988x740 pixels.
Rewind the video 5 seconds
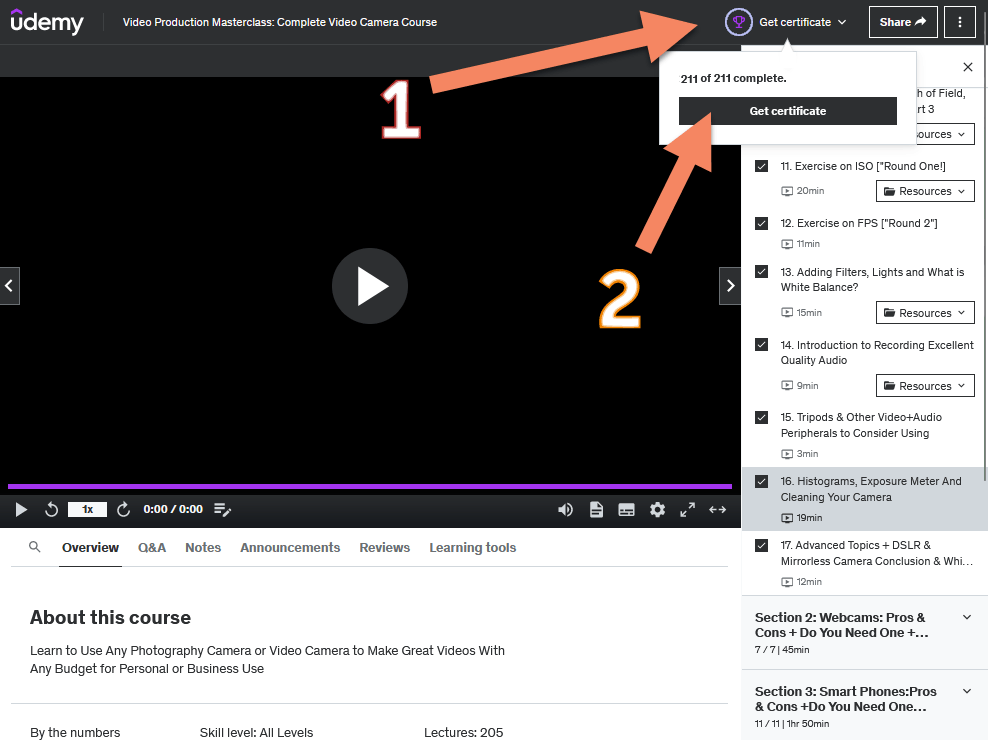click(x=51, y=509)
